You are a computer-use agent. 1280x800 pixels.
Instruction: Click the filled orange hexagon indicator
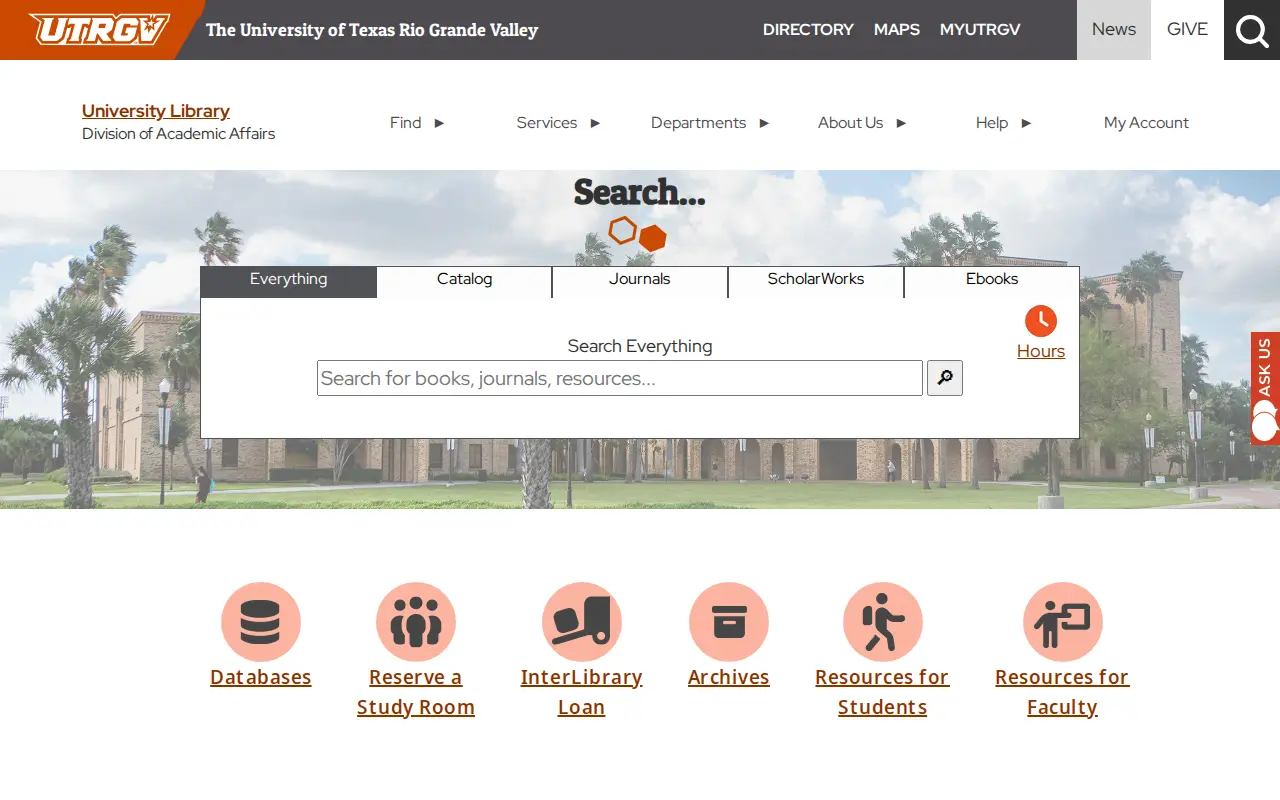point(653,238)
